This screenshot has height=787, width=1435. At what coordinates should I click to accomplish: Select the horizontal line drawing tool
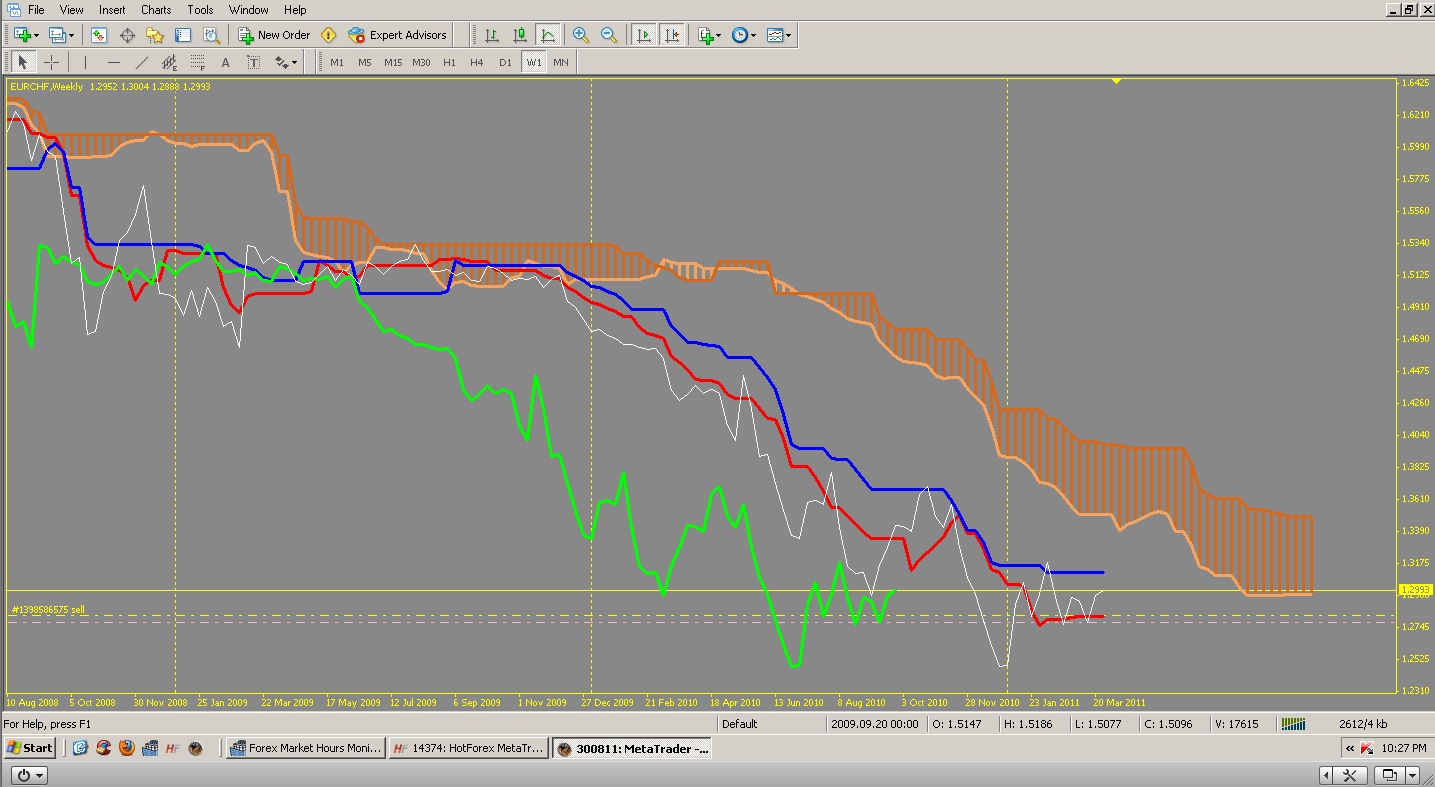(x=114, y=62)
